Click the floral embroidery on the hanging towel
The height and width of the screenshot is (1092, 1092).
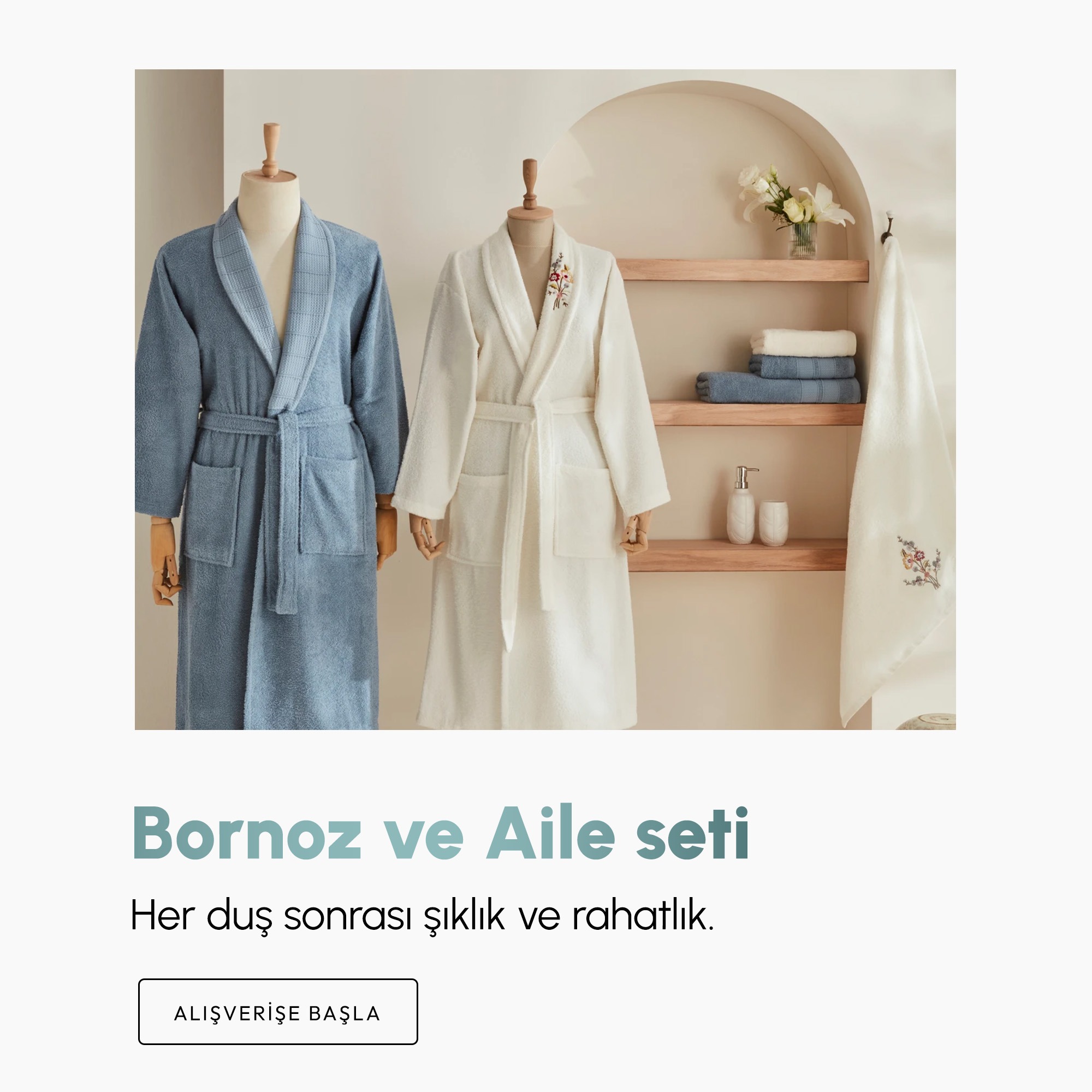pyautogui.click(x=919, y=562)
